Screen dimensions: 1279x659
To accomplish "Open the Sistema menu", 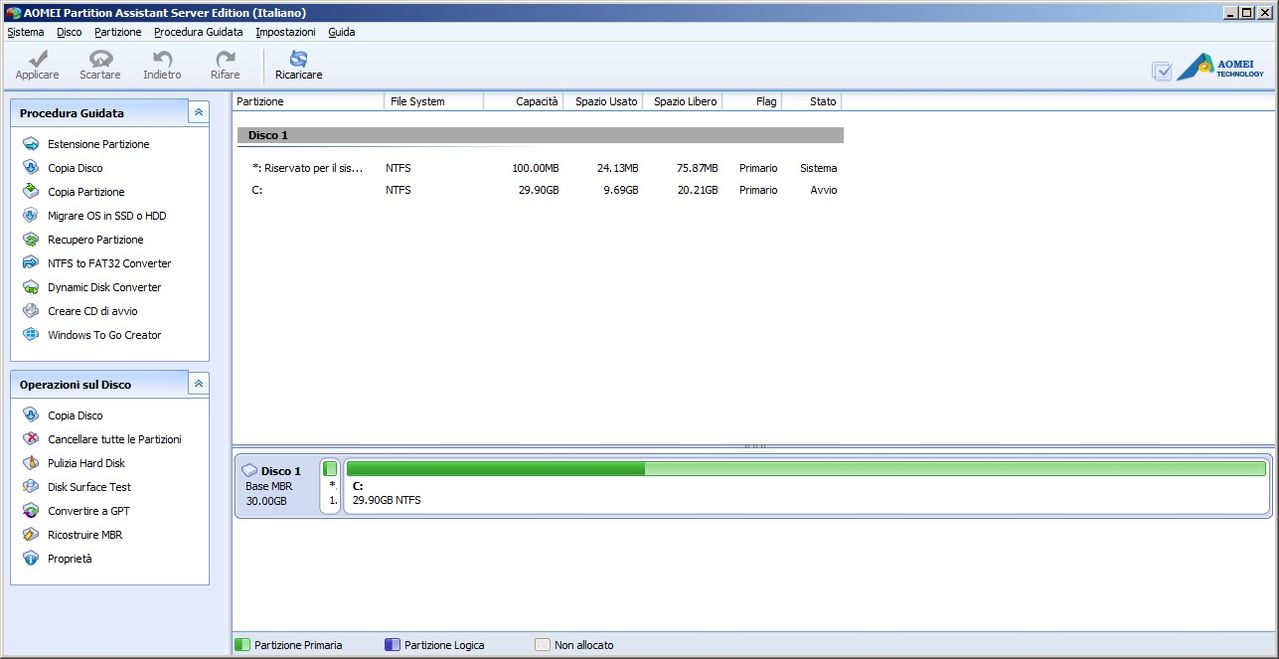I will point(25,32).
